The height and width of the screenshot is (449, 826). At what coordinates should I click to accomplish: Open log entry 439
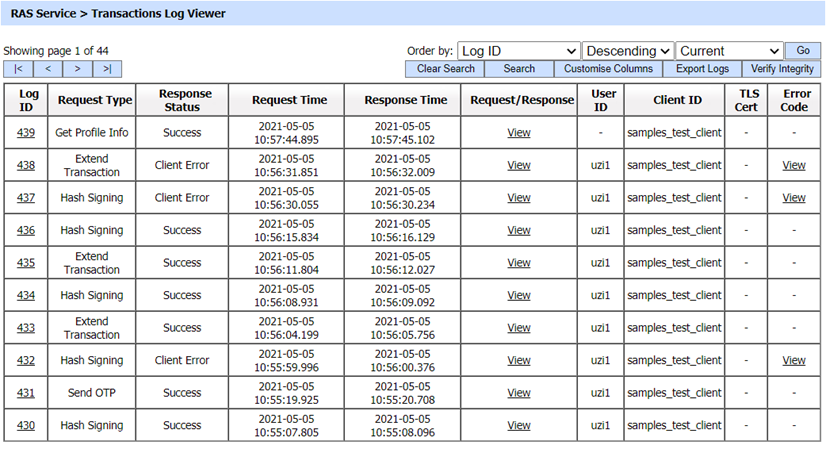(26, 133)
